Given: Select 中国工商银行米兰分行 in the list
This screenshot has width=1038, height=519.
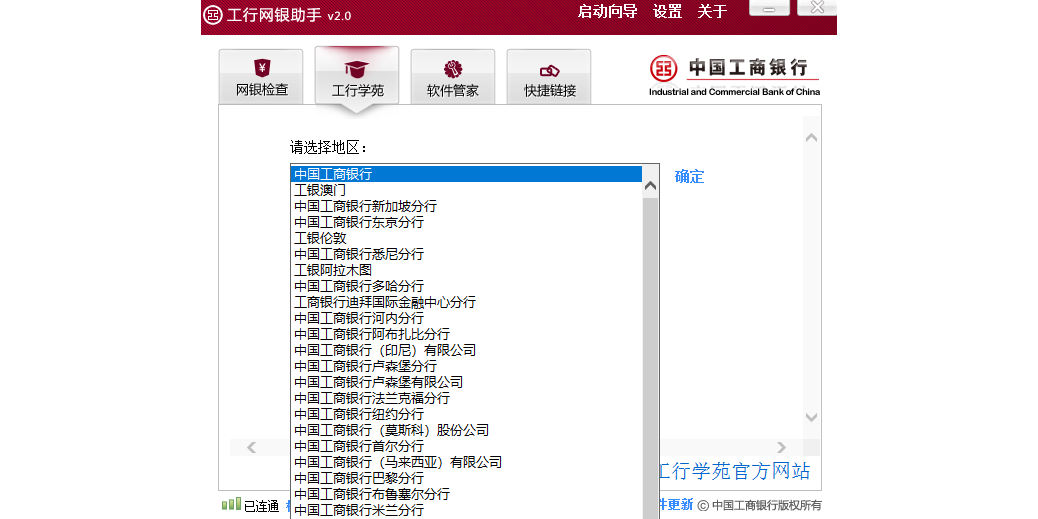Looking at the screenshot, I should pyautogui.click(x=466, y=510).
